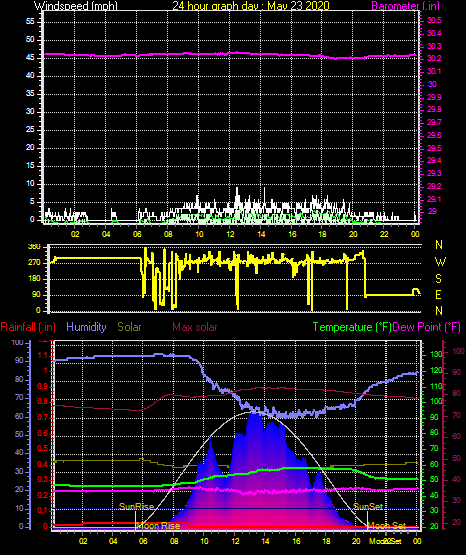This screenshot has height=555, width=466.
Task: Click "1.1" on the red rainfall axis
Action: 42,355
